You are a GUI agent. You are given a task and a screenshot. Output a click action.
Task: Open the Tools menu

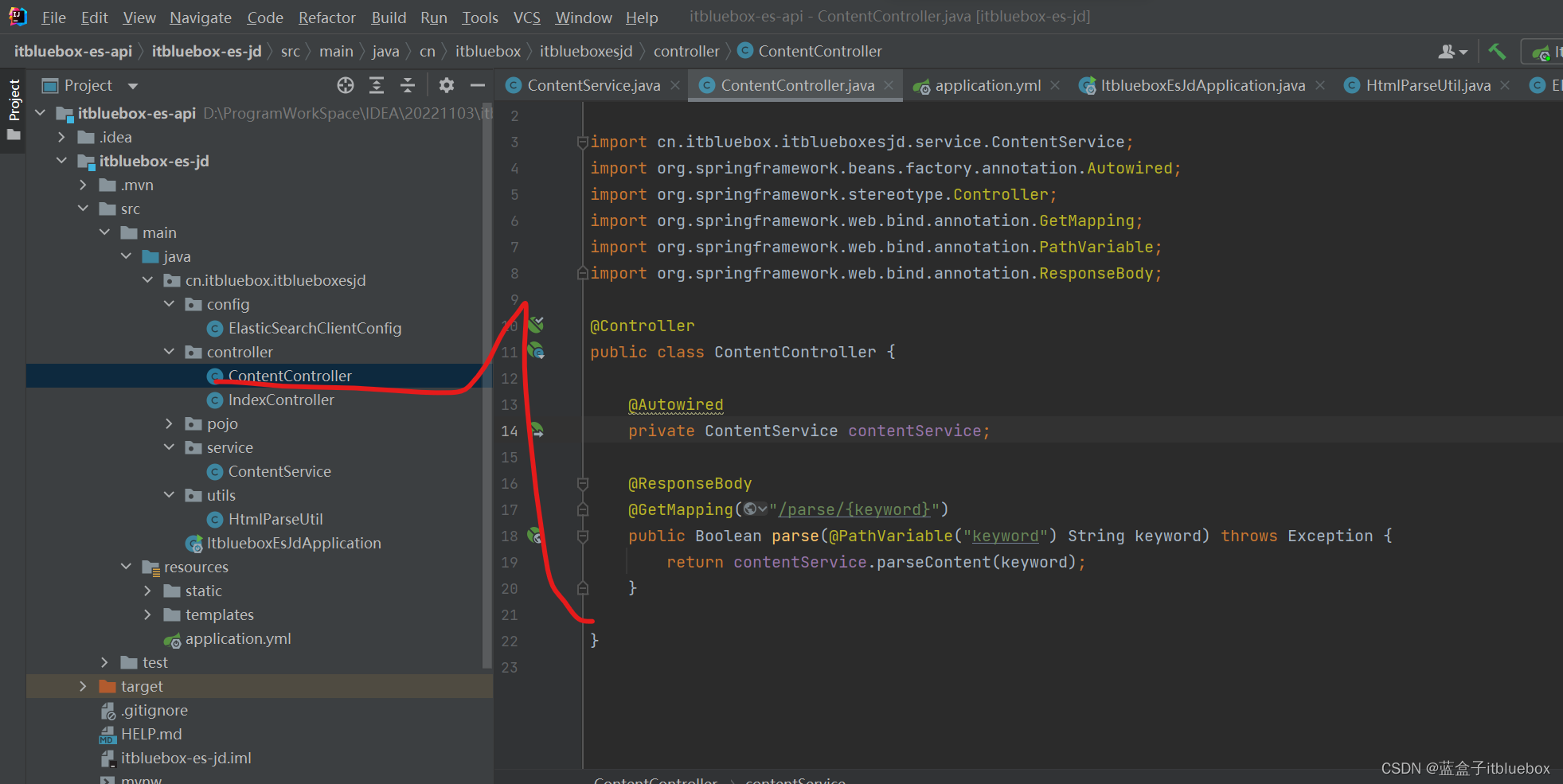click(x=479, y=18)
